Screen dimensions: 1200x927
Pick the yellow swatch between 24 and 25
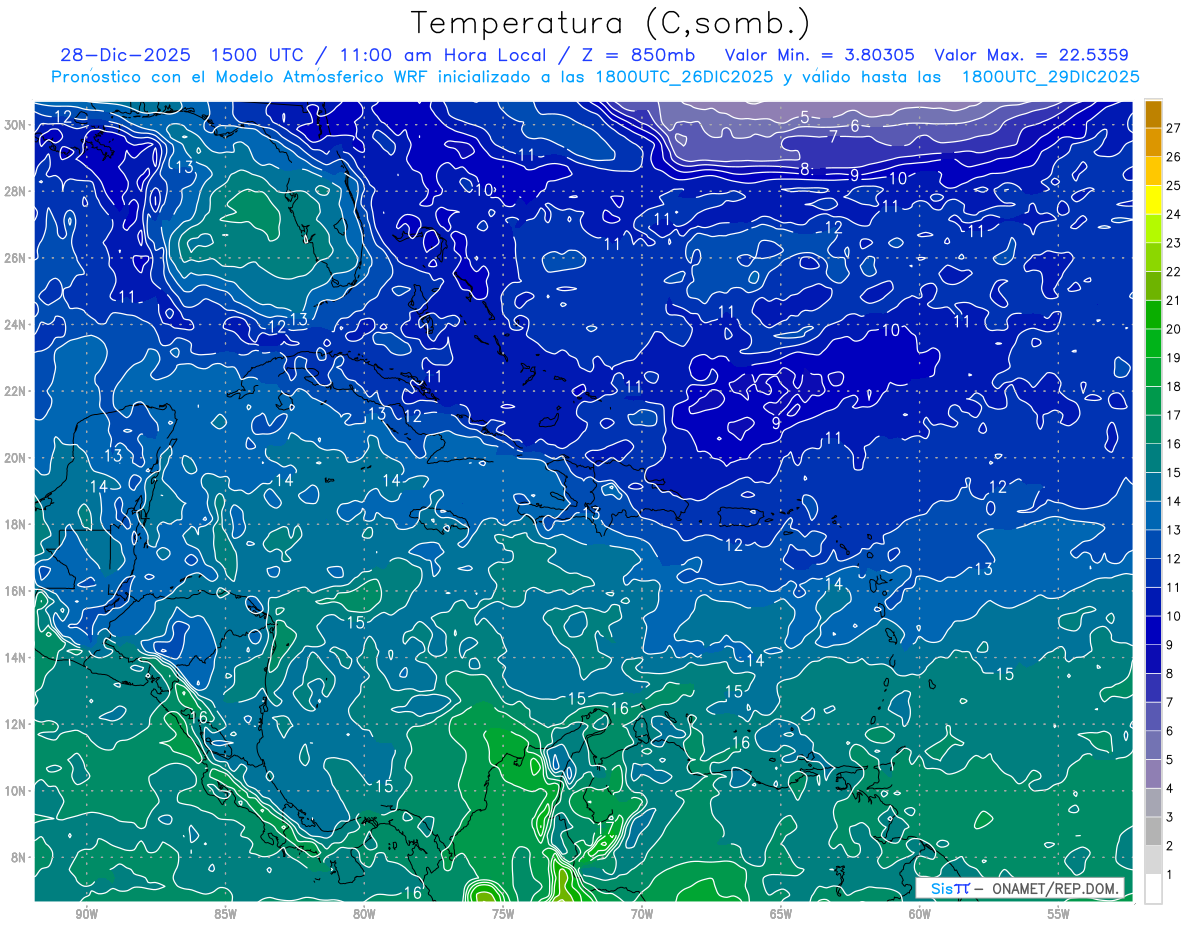1153,200
